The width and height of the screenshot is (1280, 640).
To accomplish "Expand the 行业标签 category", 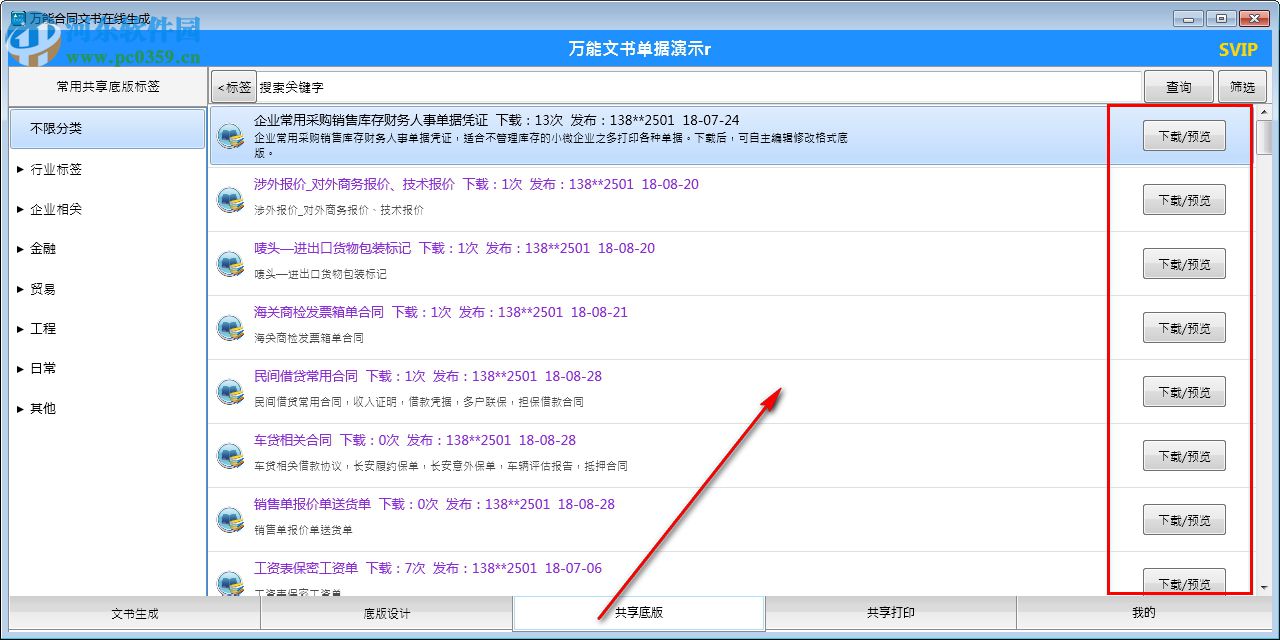I will tap(50, 169).
